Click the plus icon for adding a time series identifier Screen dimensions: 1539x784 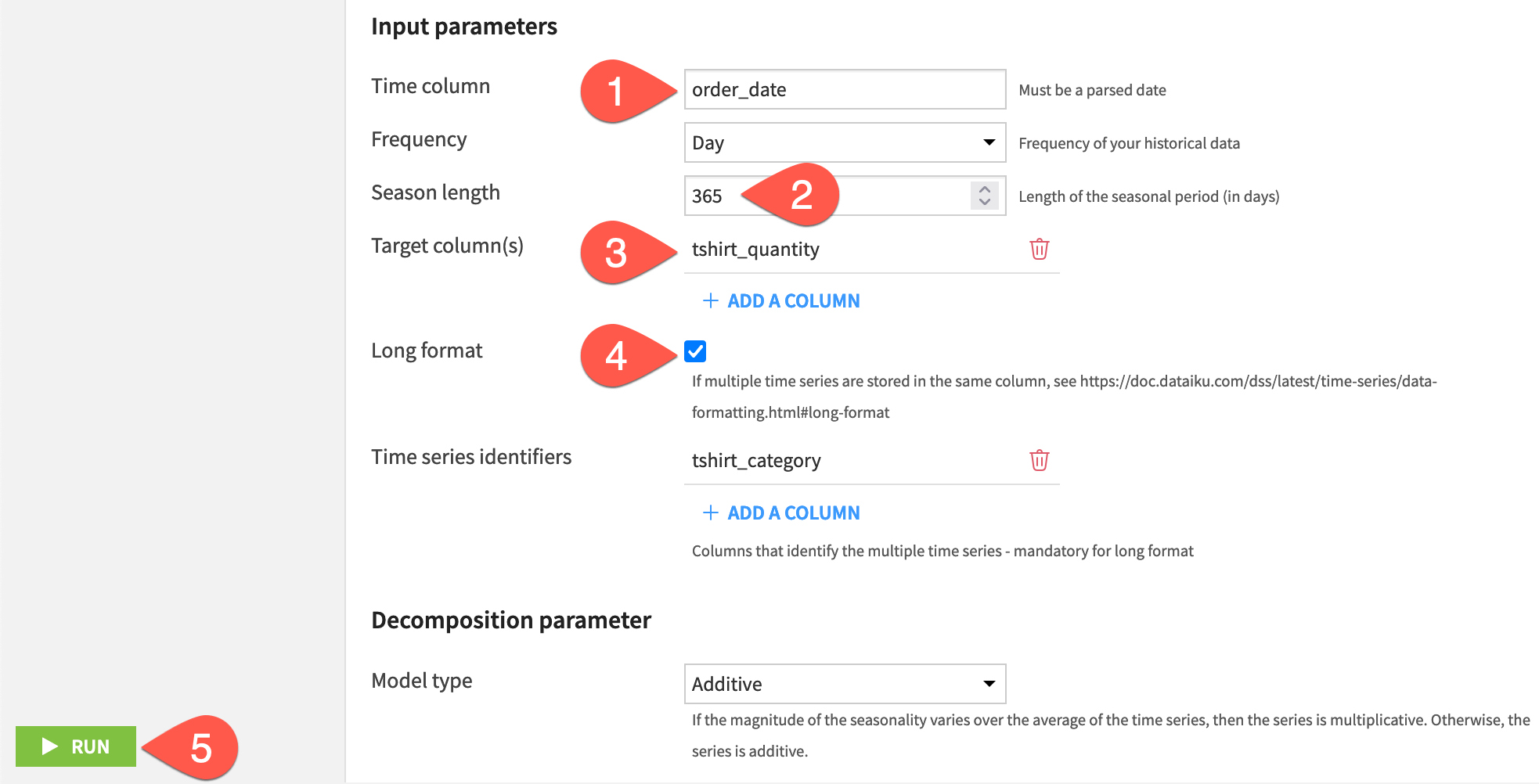[x=711, y=512]
